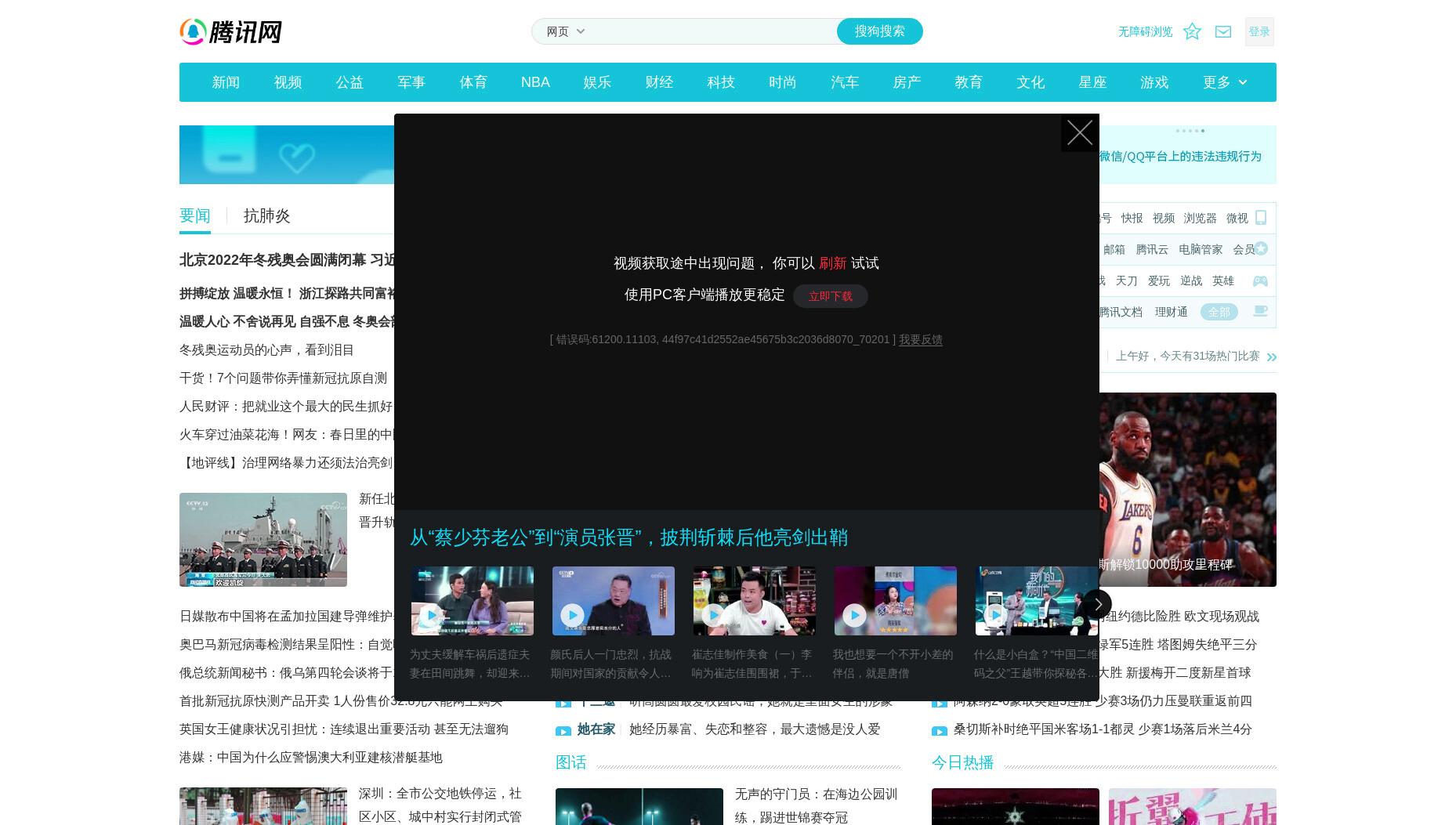Screen dimensions: 1456x825
Task: Open headline 港媒：中国为什么应警惕澳大利亚建核潜艇基地
Action: pyautogui.click(x=311, y=757)
